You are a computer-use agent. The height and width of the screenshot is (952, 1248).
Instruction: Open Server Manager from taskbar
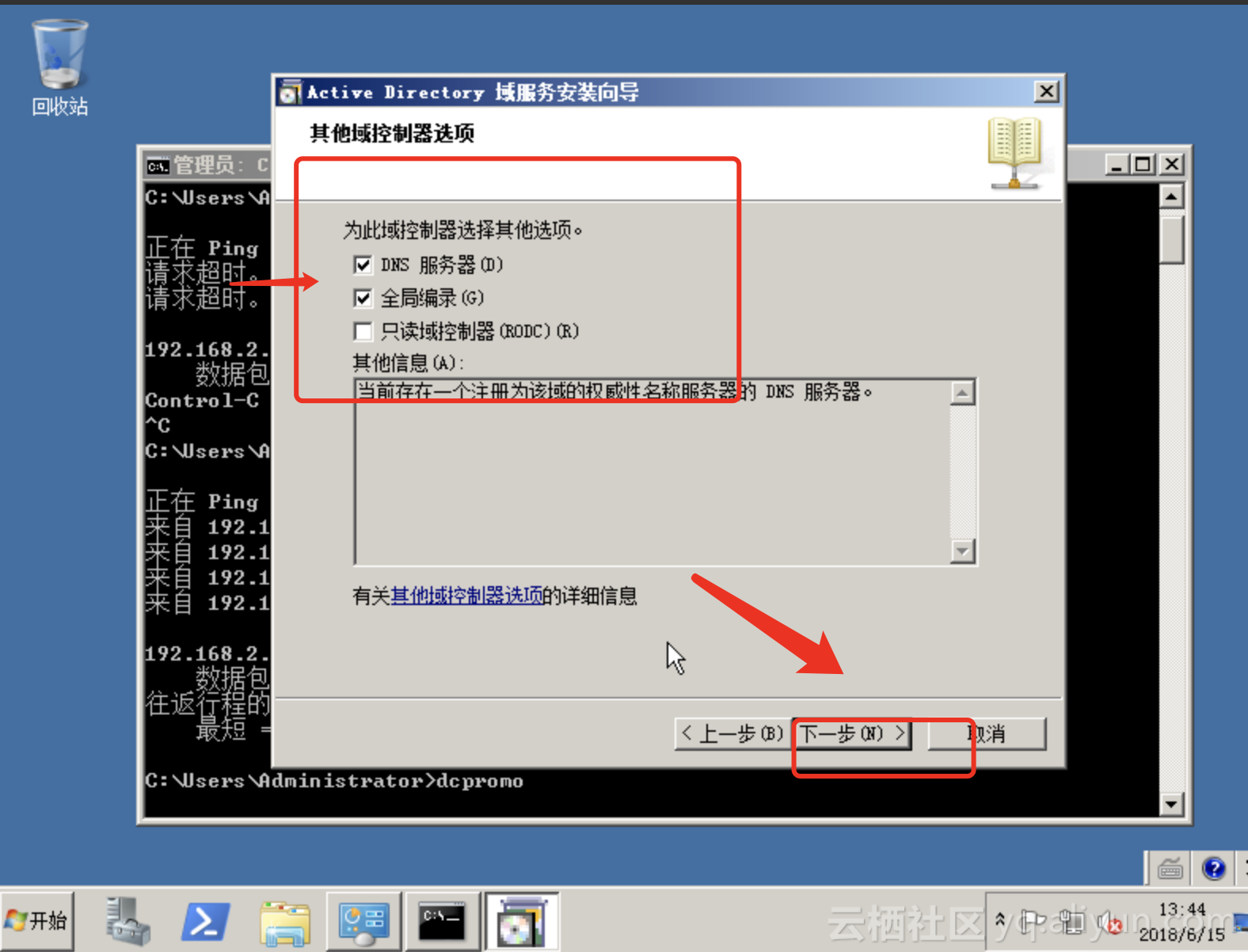pyautogui.click(x=127, y=921)
